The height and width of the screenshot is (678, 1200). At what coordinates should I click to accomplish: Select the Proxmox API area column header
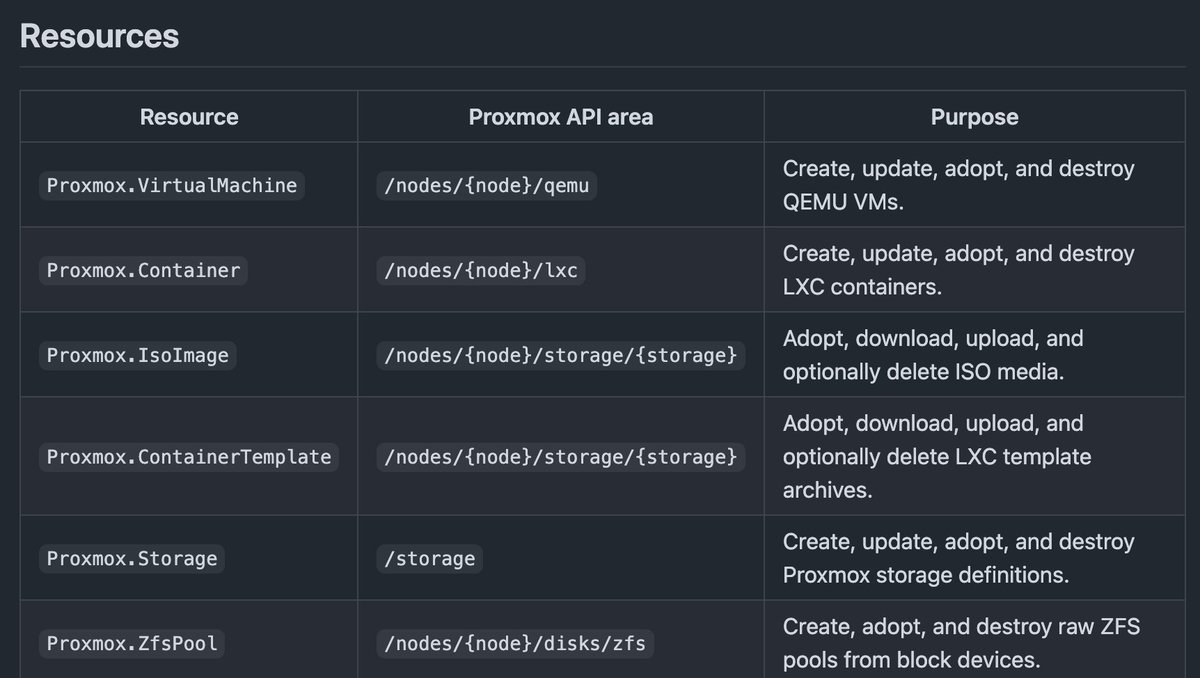(x=561, y=117)
